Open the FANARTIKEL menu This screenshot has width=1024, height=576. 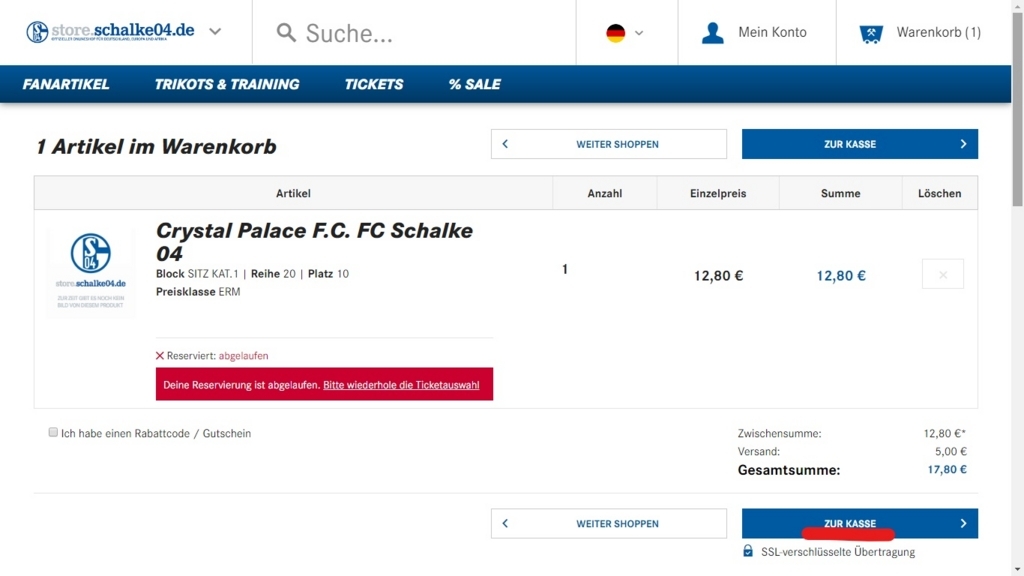(66, 84)
